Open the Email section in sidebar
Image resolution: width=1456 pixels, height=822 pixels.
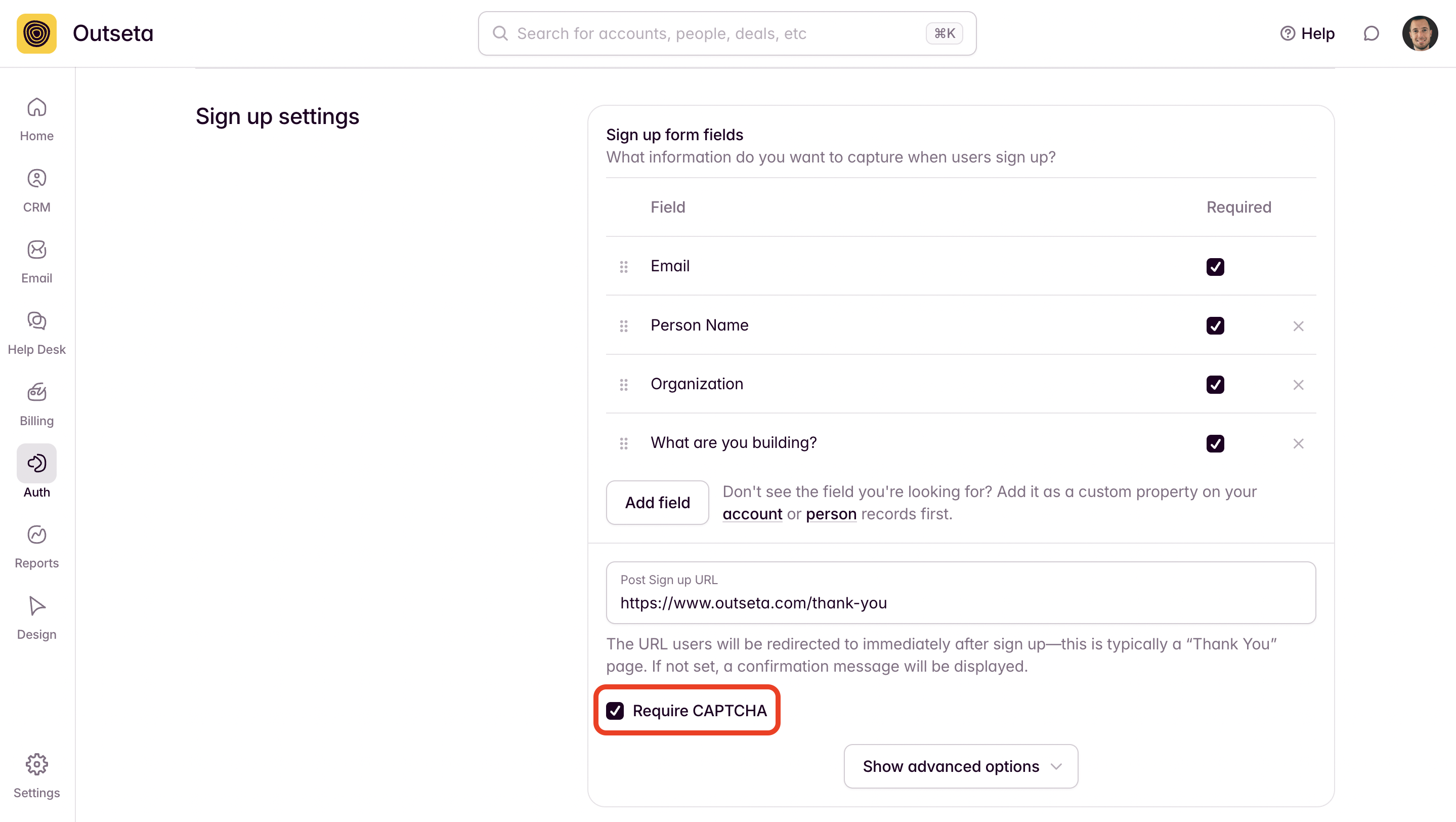click(37, 261)
